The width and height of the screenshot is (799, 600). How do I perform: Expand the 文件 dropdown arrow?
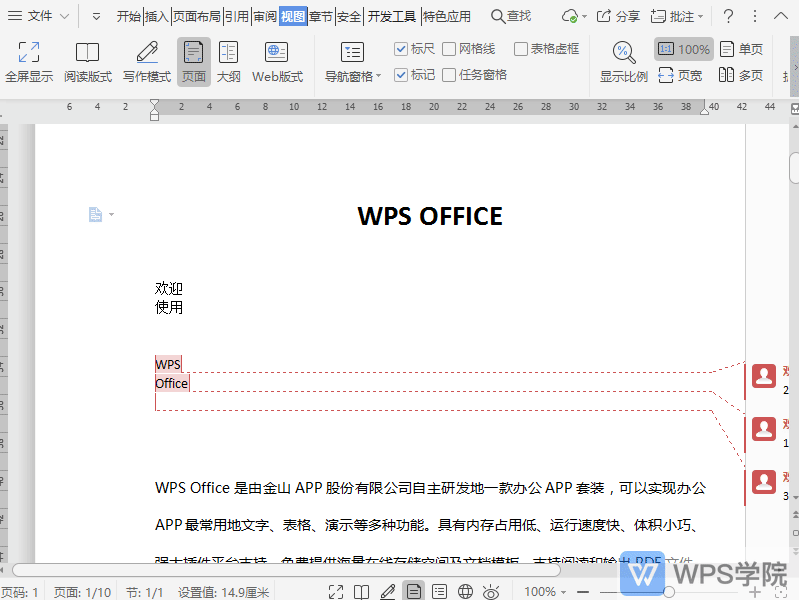(x=64, y=16)
